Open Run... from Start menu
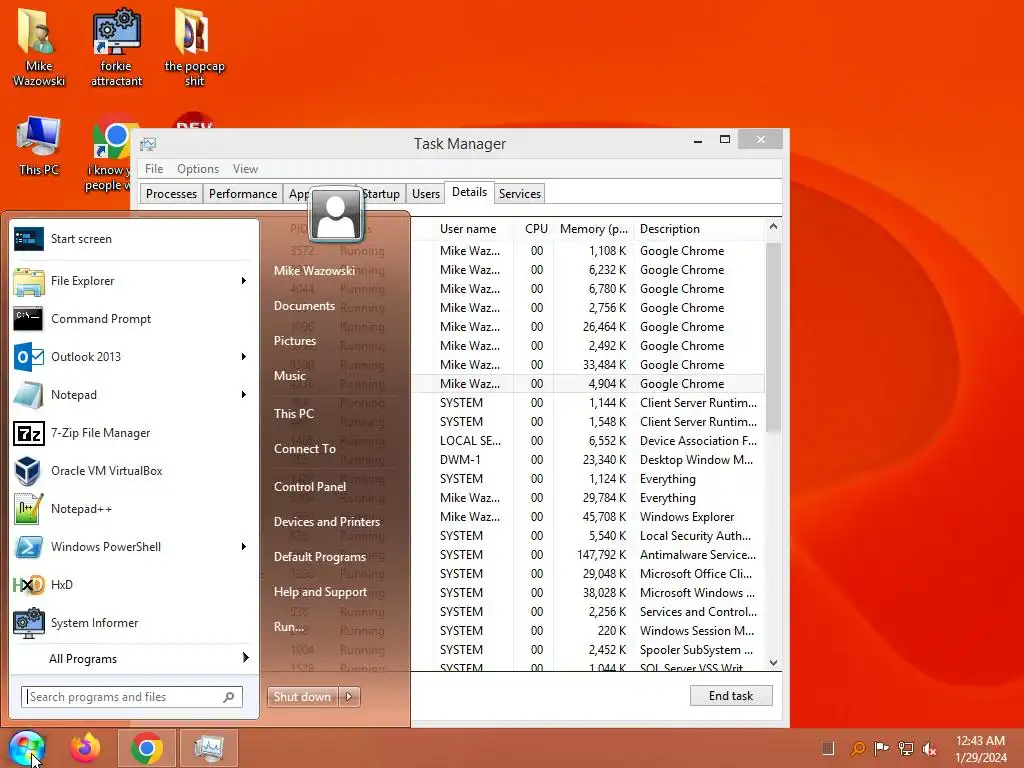 coord(289,627)
